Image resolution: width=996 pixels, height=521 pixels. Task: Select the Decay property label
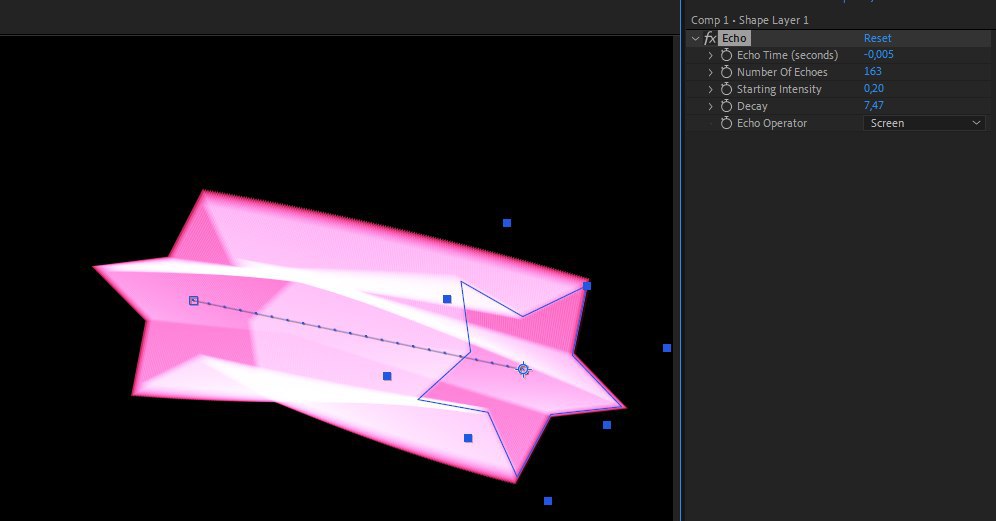coord(752,106)
